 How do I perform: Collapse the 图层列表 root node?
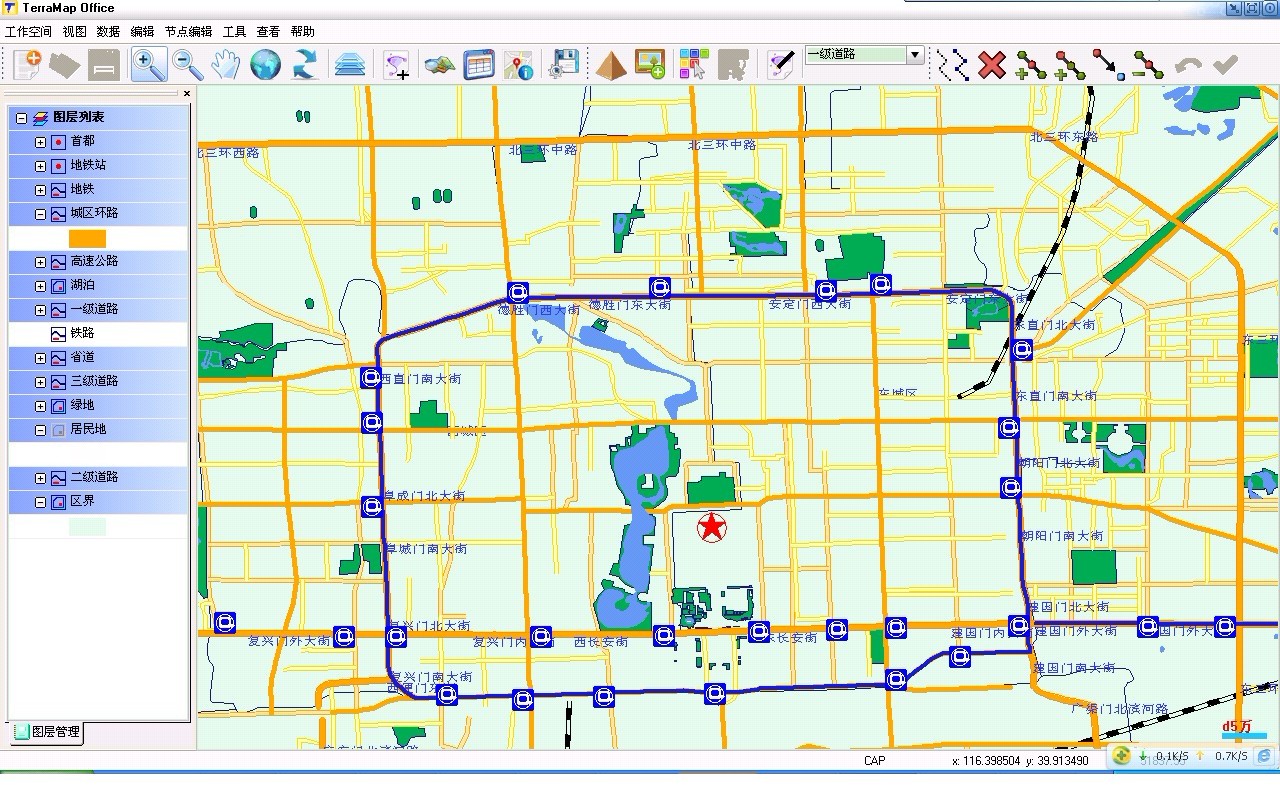click(x=22, y=118)
